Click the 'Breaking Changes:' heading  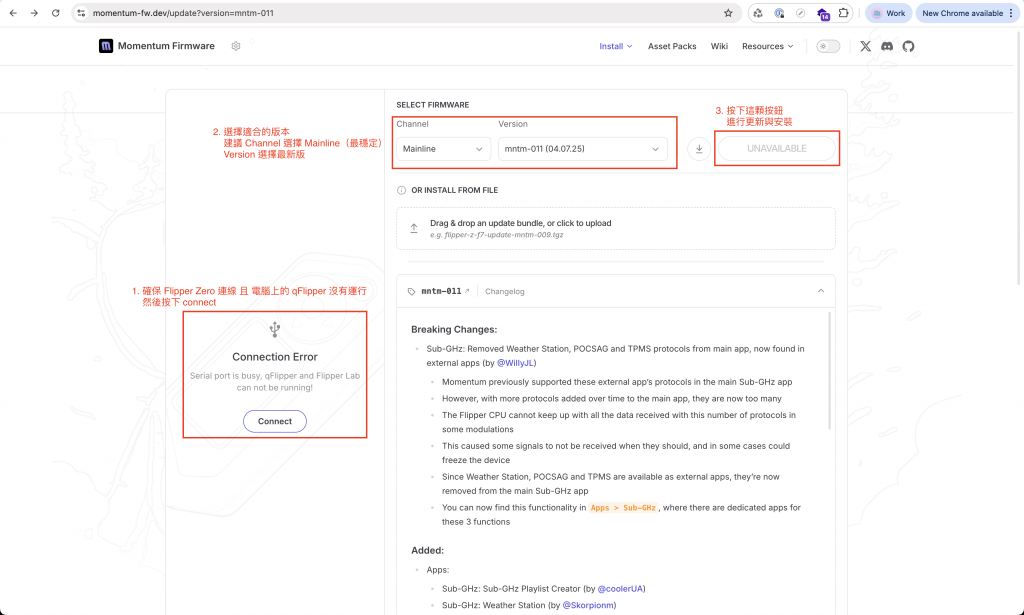click(x=454, y=330)
